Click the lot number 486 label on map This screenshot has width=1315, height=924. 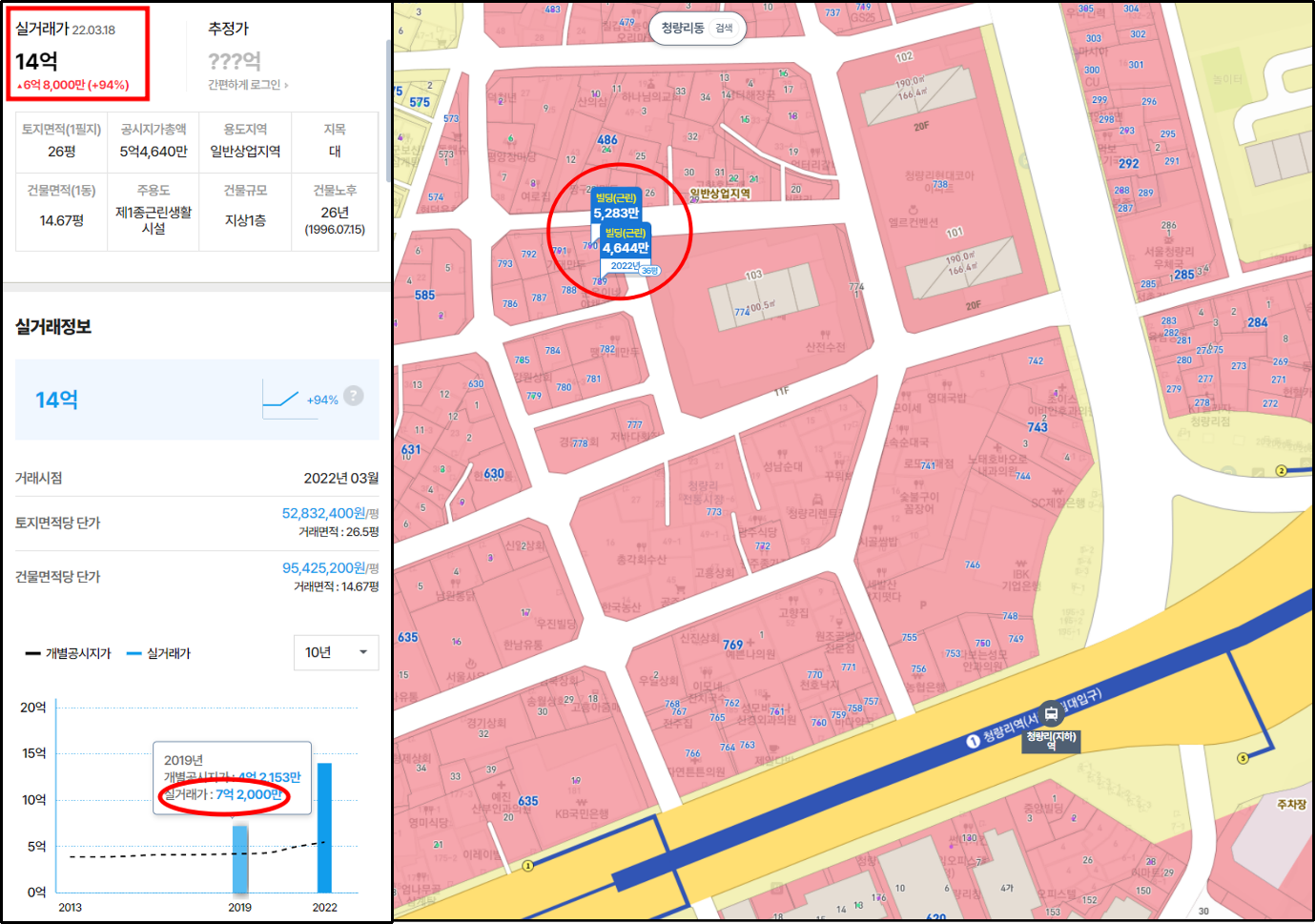point(607,140)
